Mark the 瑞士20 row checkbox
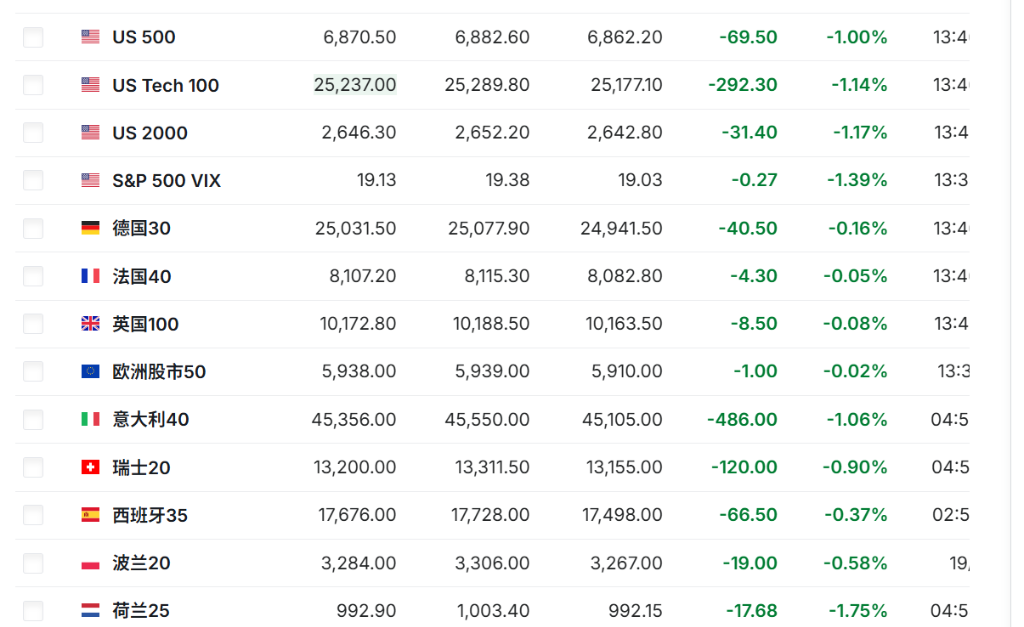The image size is (1024, 627). (33, 467)
